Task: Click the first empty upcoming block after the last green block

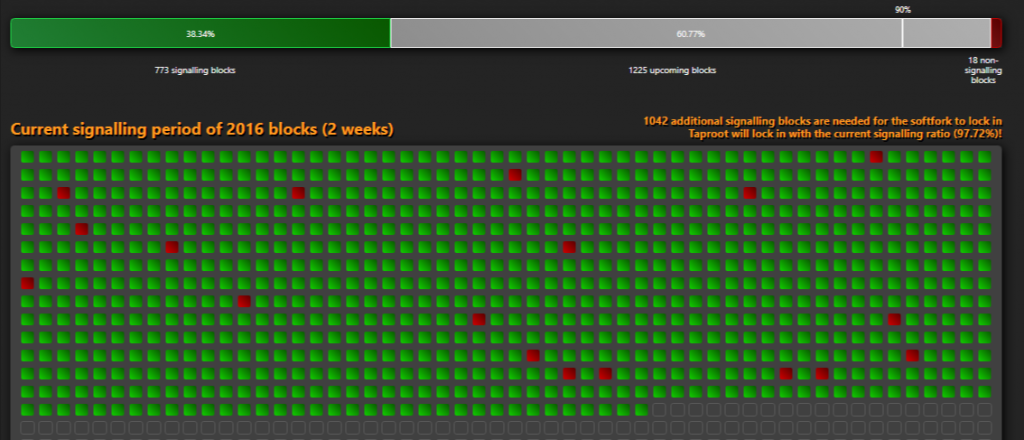Action: coord(659,410)
